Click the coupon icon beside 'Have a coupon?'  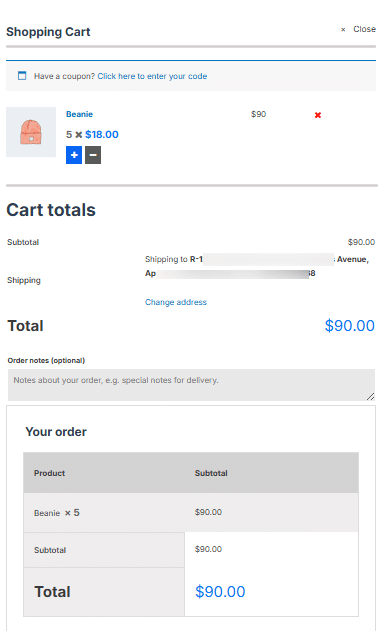(x=22, y=76)
